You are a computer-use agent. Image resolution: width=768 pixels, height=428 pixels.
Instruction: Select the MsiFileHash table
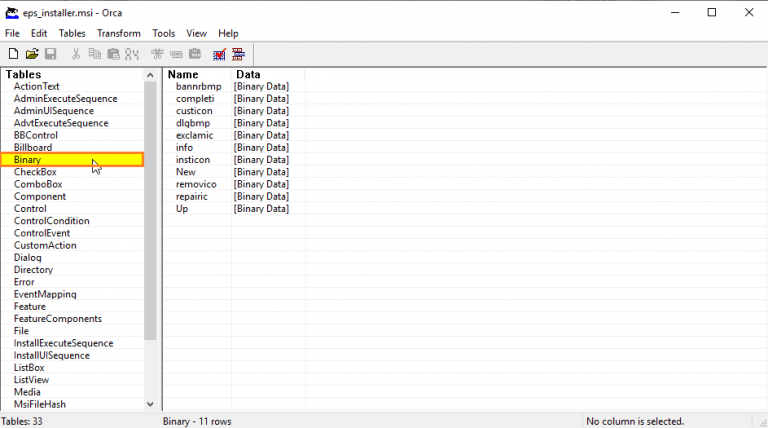[40, 404]
